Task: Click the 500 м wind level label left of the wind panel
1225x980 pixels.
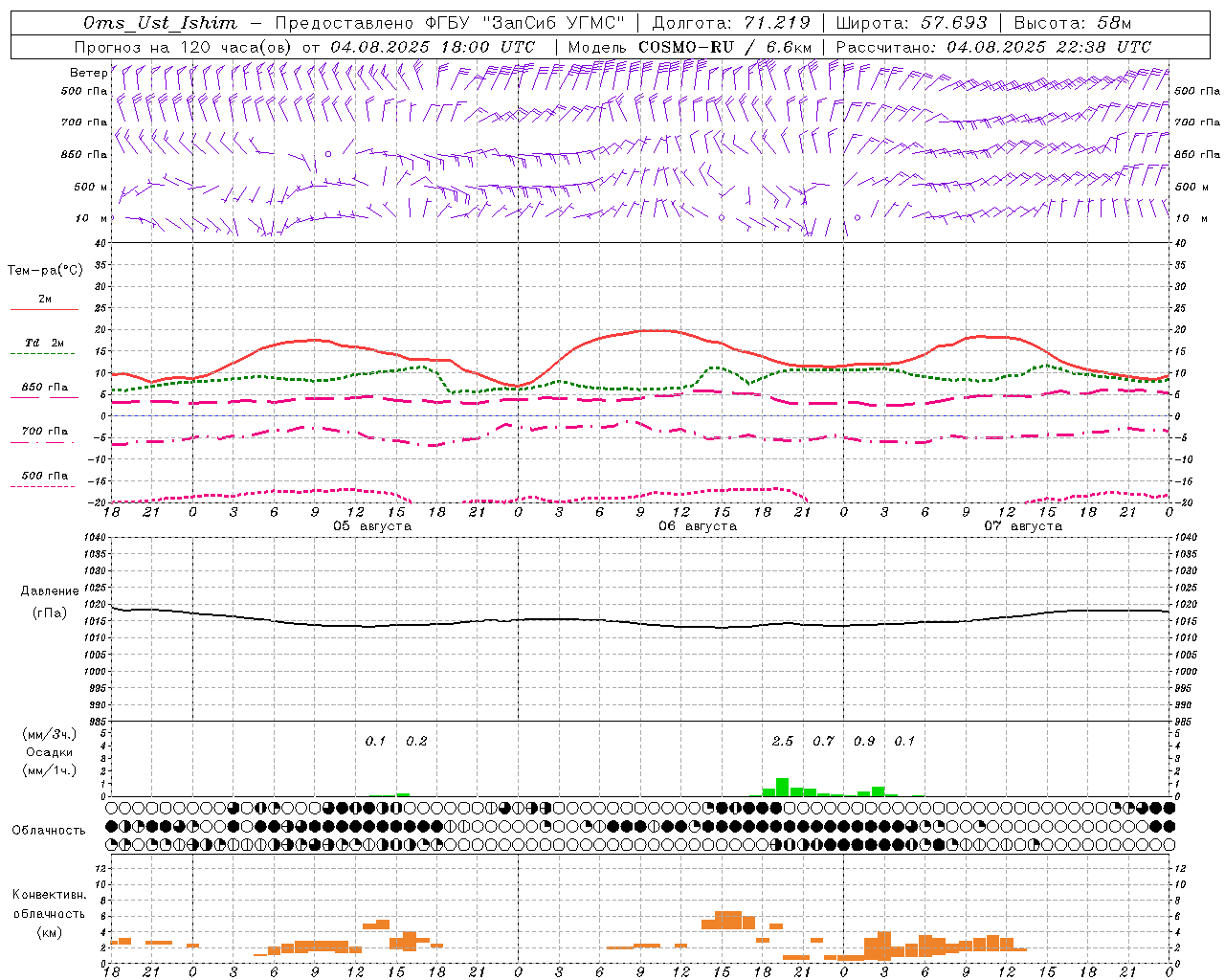Action: click(91, 187)
